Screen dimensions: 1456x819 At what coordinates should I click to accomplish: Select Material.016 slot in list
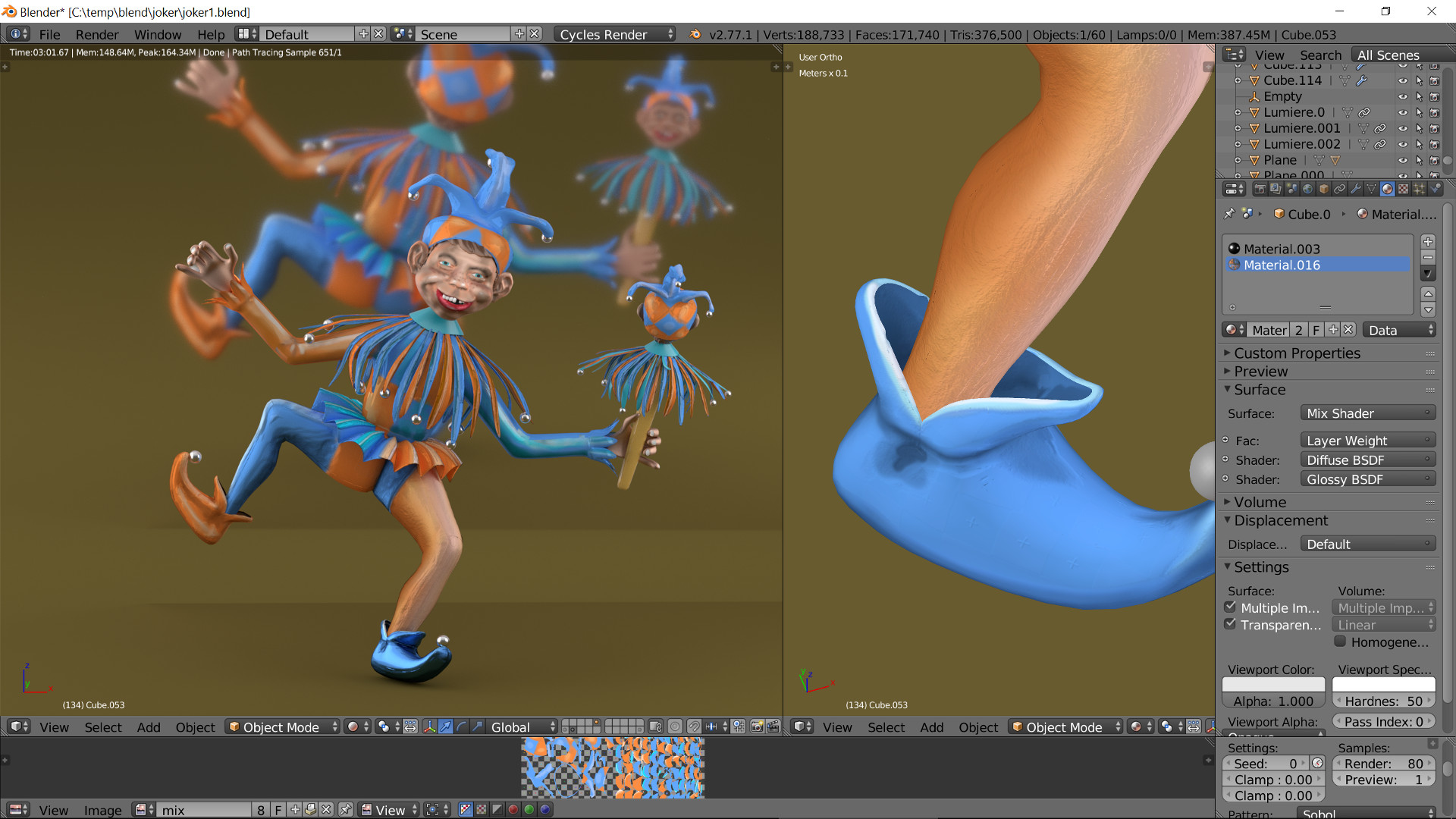click(x=1318, y=265)
